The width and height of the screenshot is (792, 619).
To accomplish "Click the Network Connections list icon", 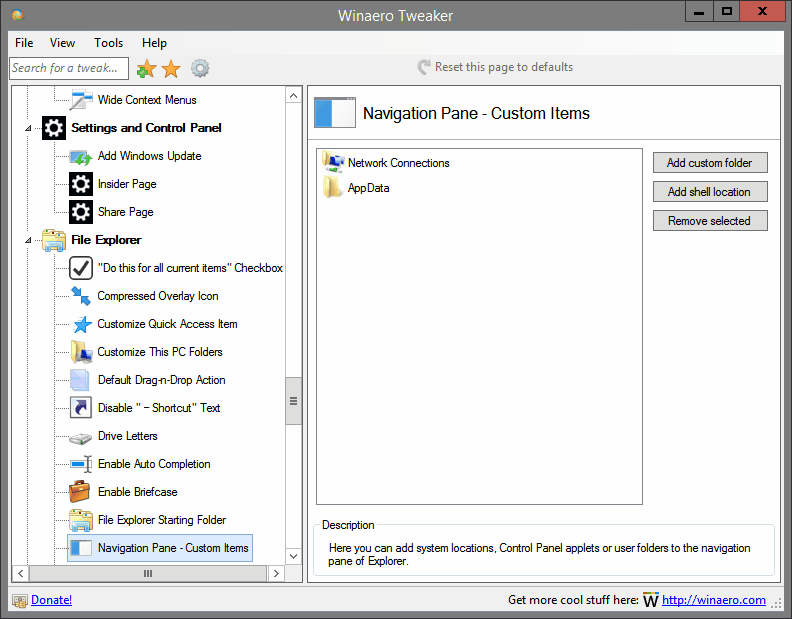I will tap(333, 162).
